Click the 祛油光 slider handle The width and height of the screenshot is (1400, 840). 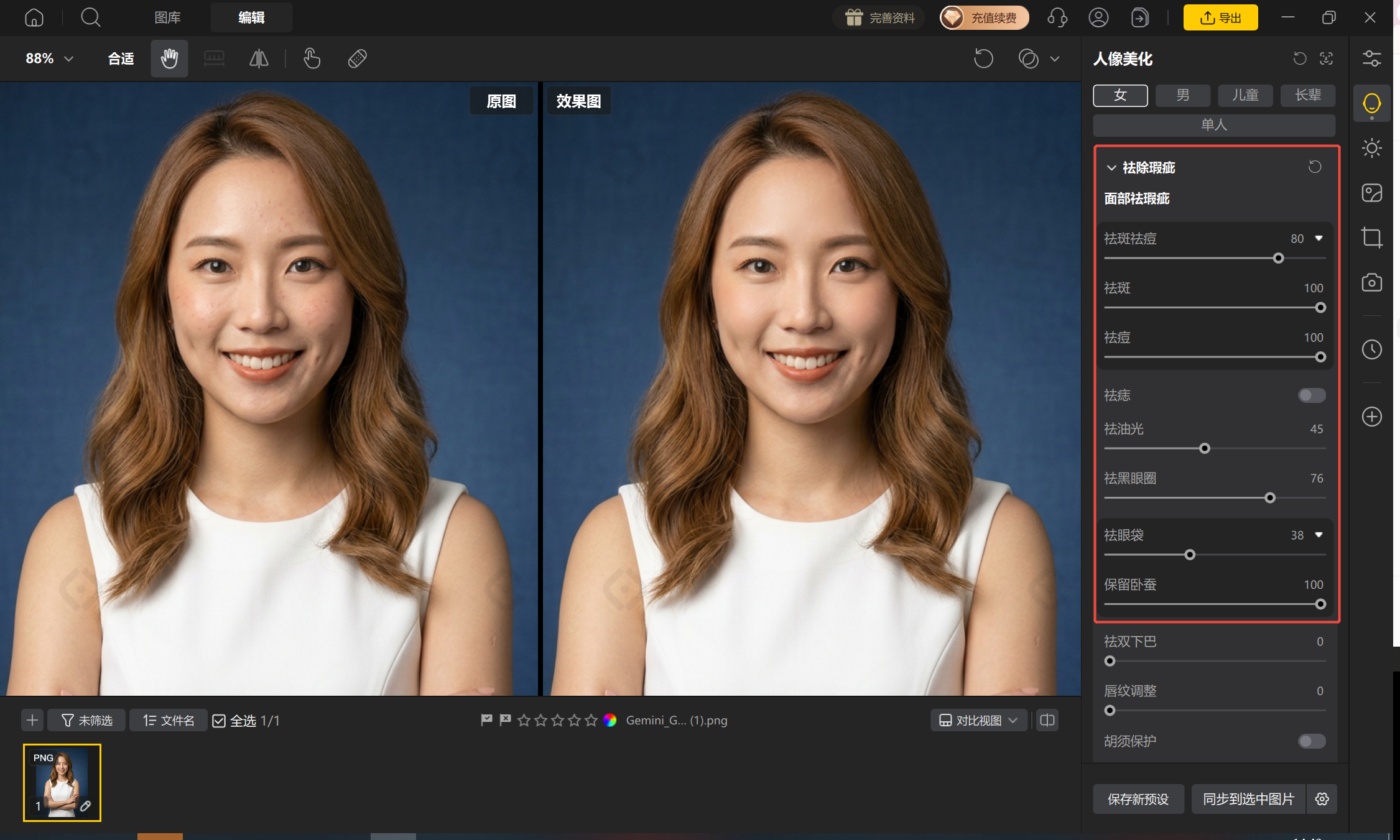tap(1205, 448)
